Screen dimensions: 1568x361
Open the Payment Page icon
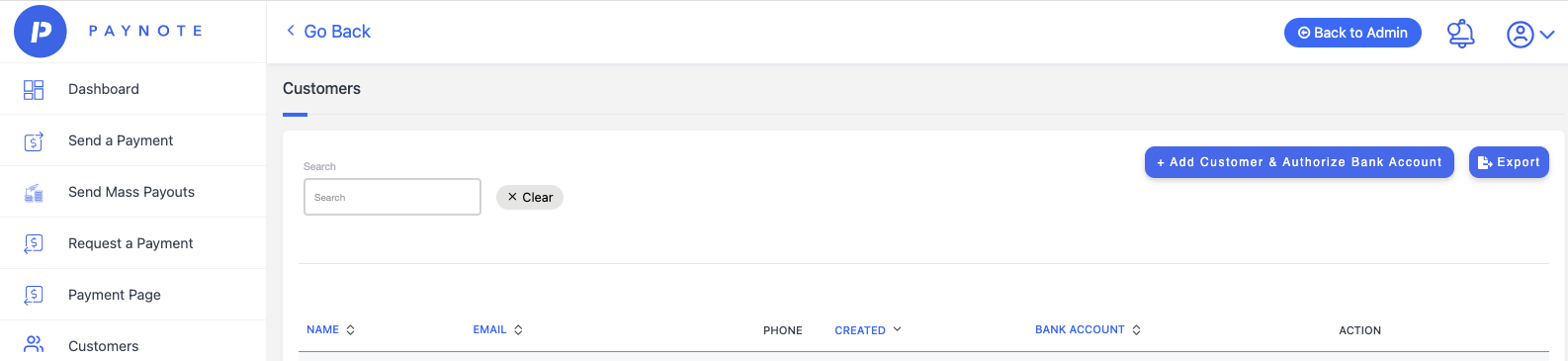click(34, 295)
